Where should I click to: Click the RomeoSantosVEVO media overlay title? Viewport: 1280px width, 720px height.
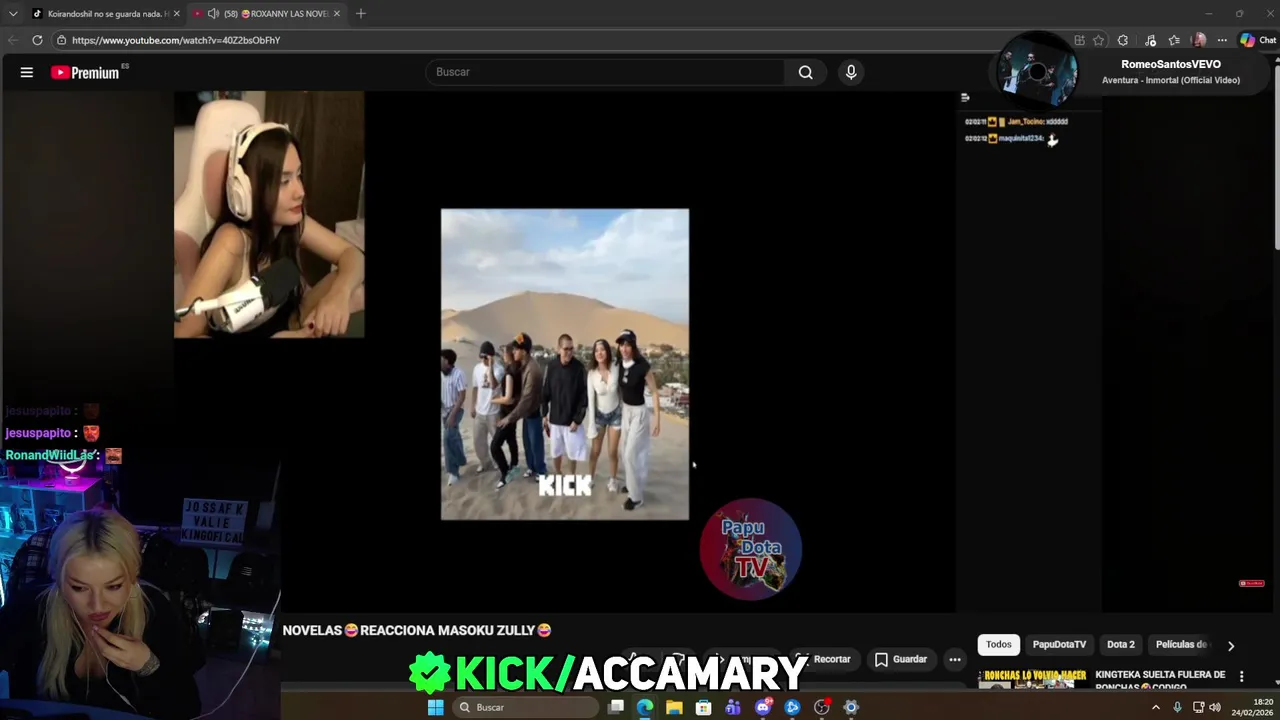coord(1171,64)
